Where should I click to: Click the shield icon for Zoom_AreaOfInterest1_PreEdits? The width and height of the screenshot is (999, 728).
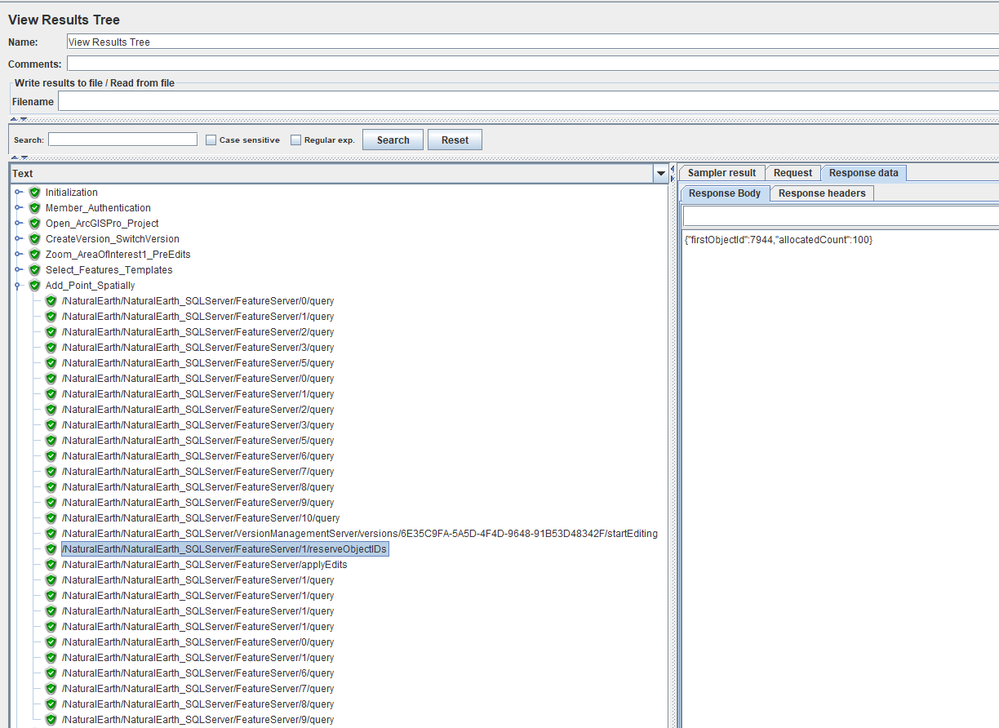(35, 254)
